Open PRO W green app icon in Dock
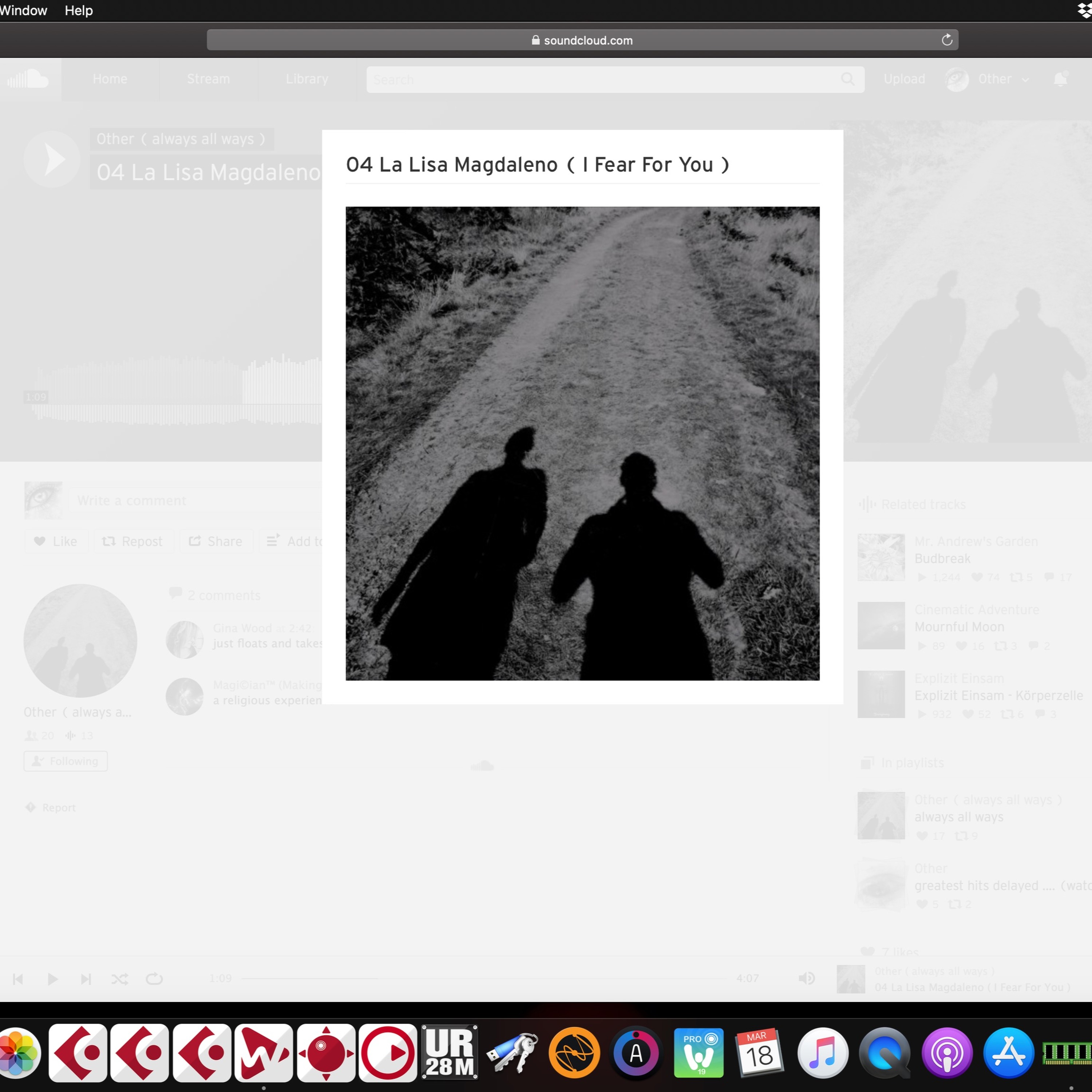Screen dimensions: 1092x1092 699,1052
